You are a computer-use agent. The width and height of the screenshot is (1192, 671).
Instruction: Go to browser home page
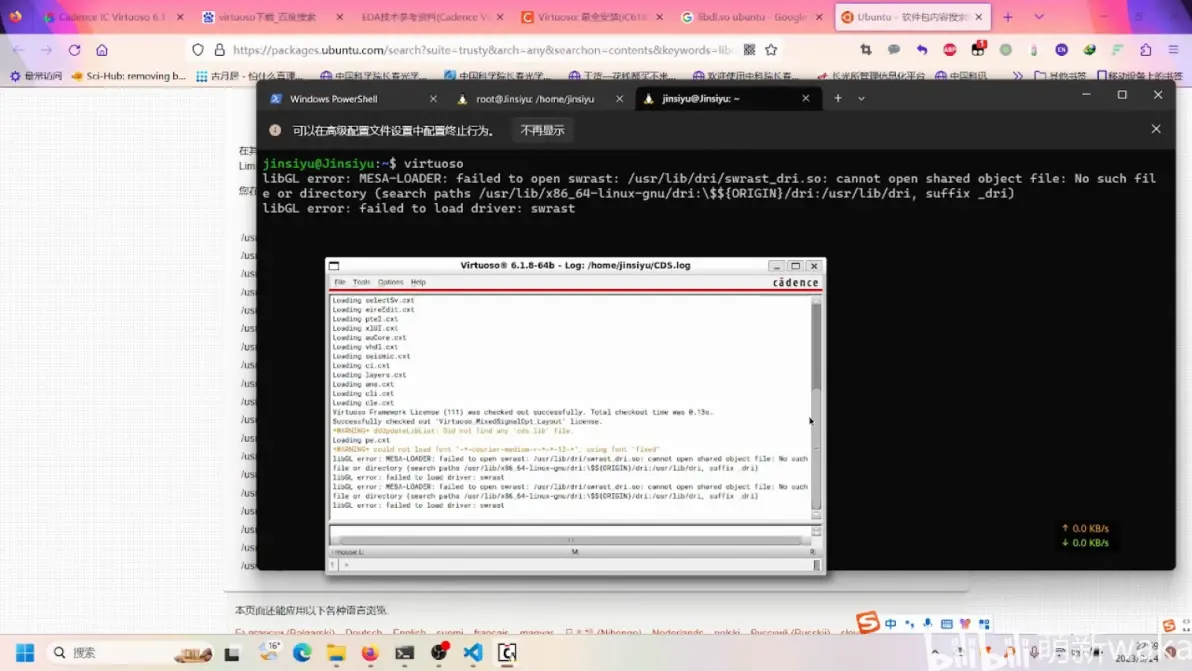pos(102,50)
